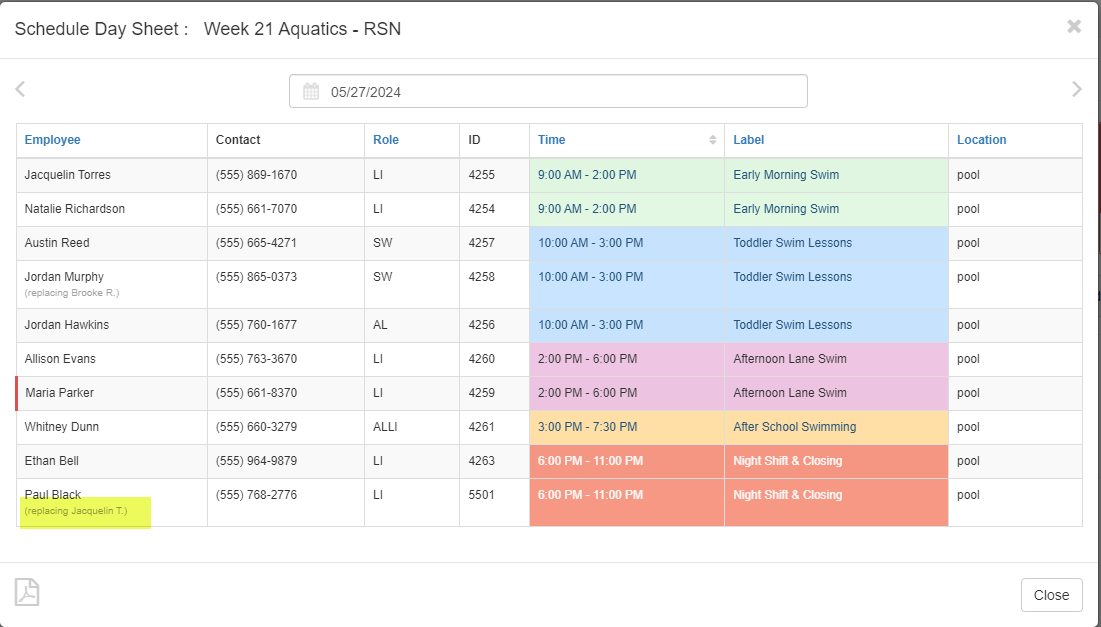This screenshot has width=1101, height=627.
Task: Click shift ID 4259
Action: pos(482,393)
